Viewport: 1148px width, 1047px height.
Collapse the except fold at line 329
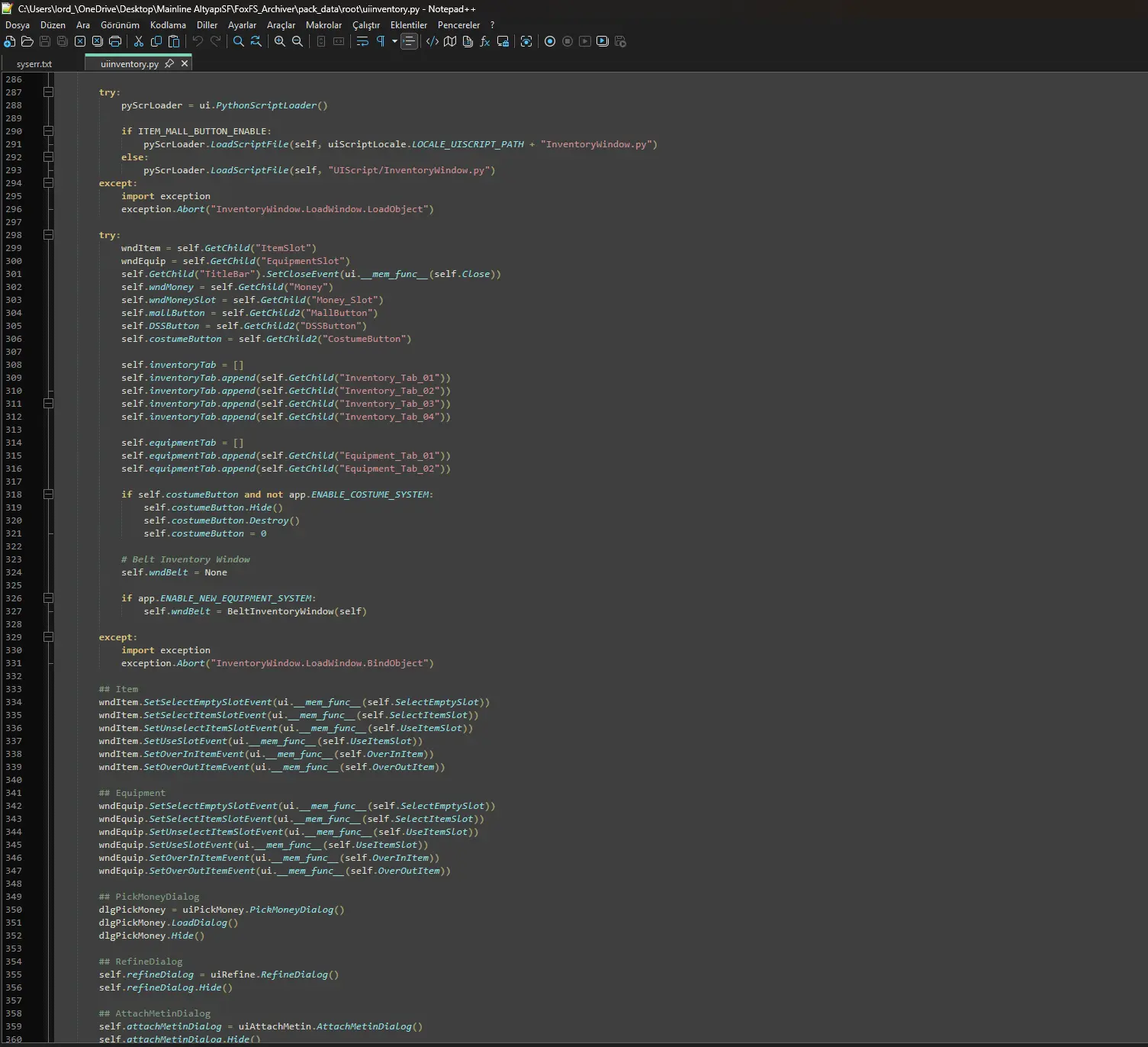click(x=48, y=637)
